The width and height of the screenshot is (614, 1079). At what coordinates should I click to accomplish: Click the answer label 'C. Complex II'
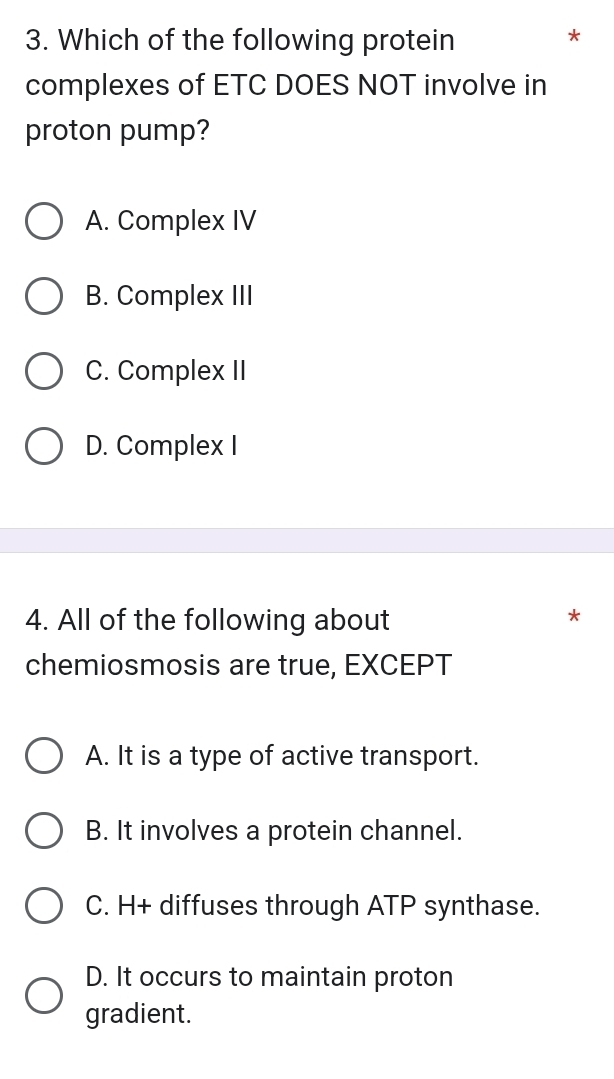click(x=165, y=371)
